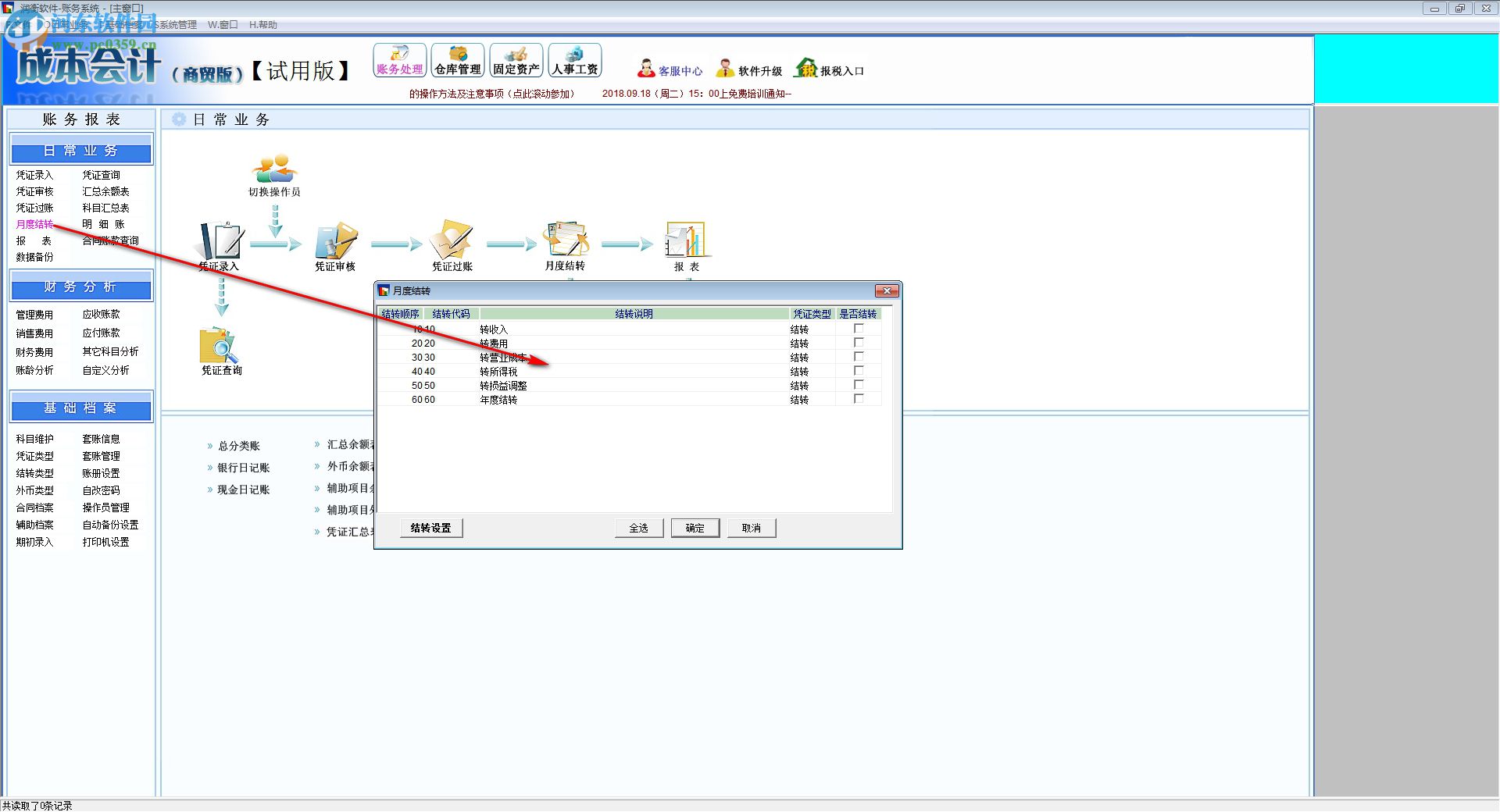Screen dimensions: 1500x812
Task: Open the 人事工资 module icon
Action: [574, 60]
